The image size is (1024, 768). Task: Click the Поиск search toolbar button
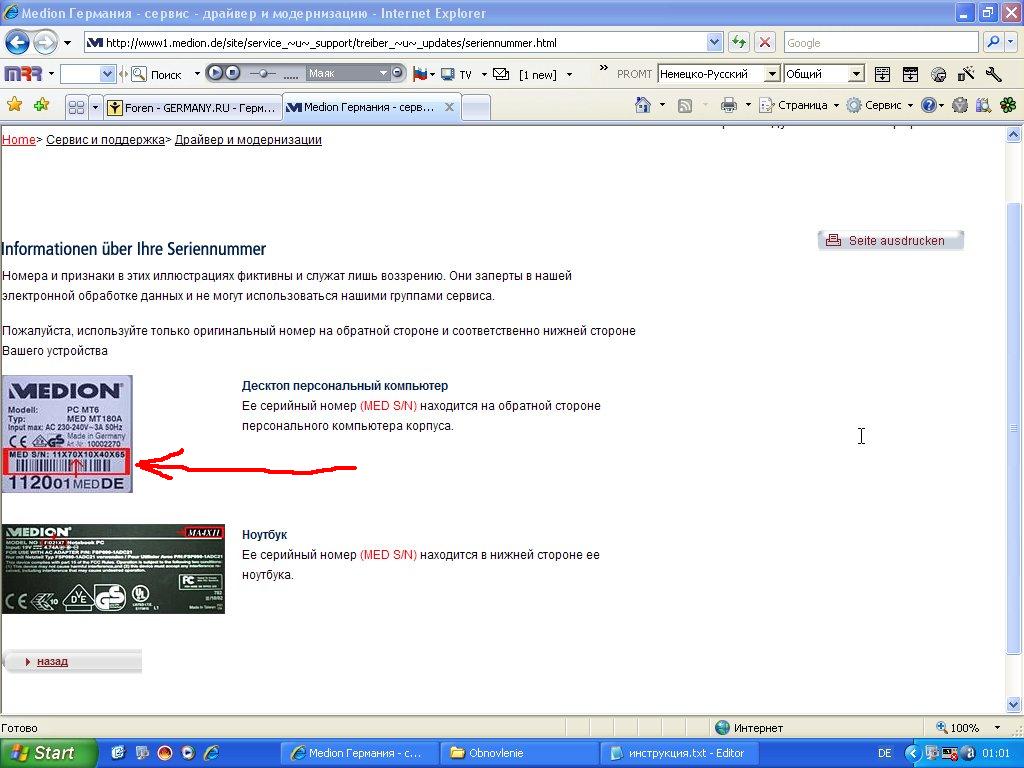pos(157,74)
